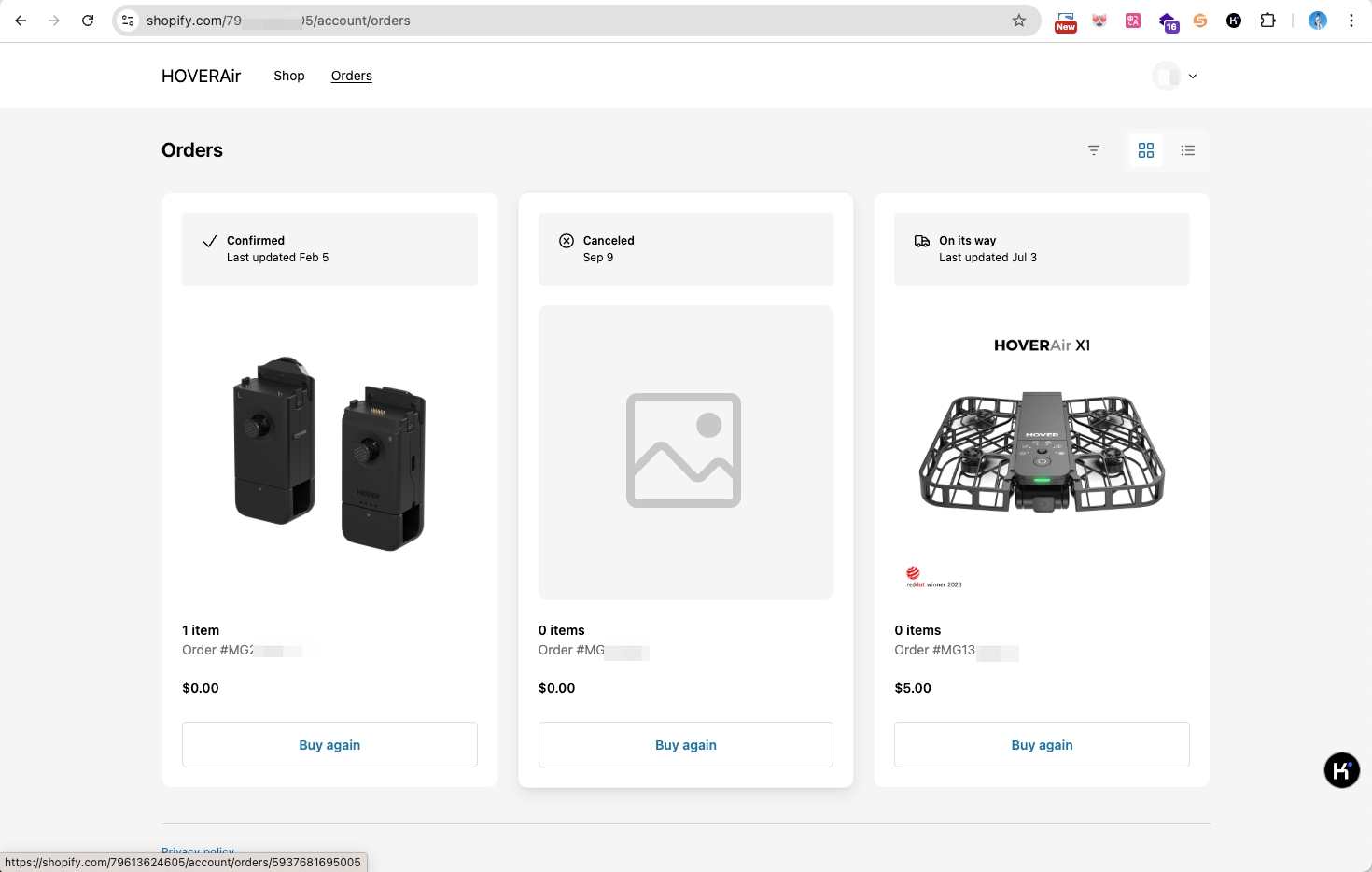Switch to grid view of orders
Viewport: 1372px width, 872px height.
pyautogui.click(x=1146, y=150)
